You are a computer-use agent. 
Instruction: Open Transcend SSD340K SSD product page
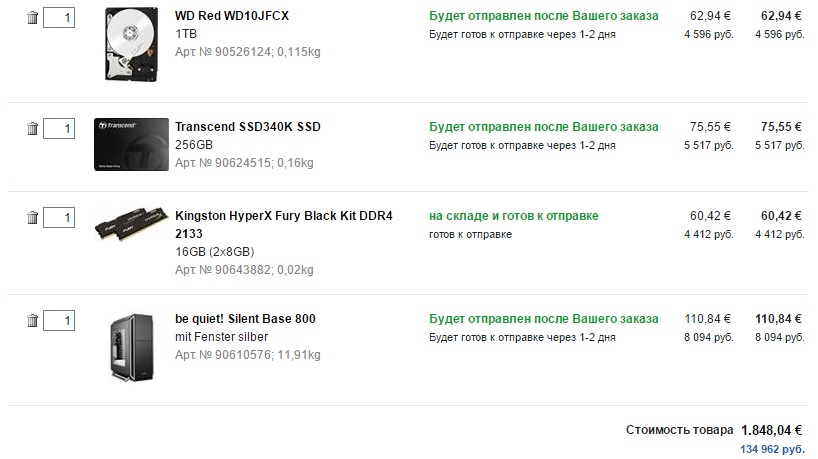[248, 127]
